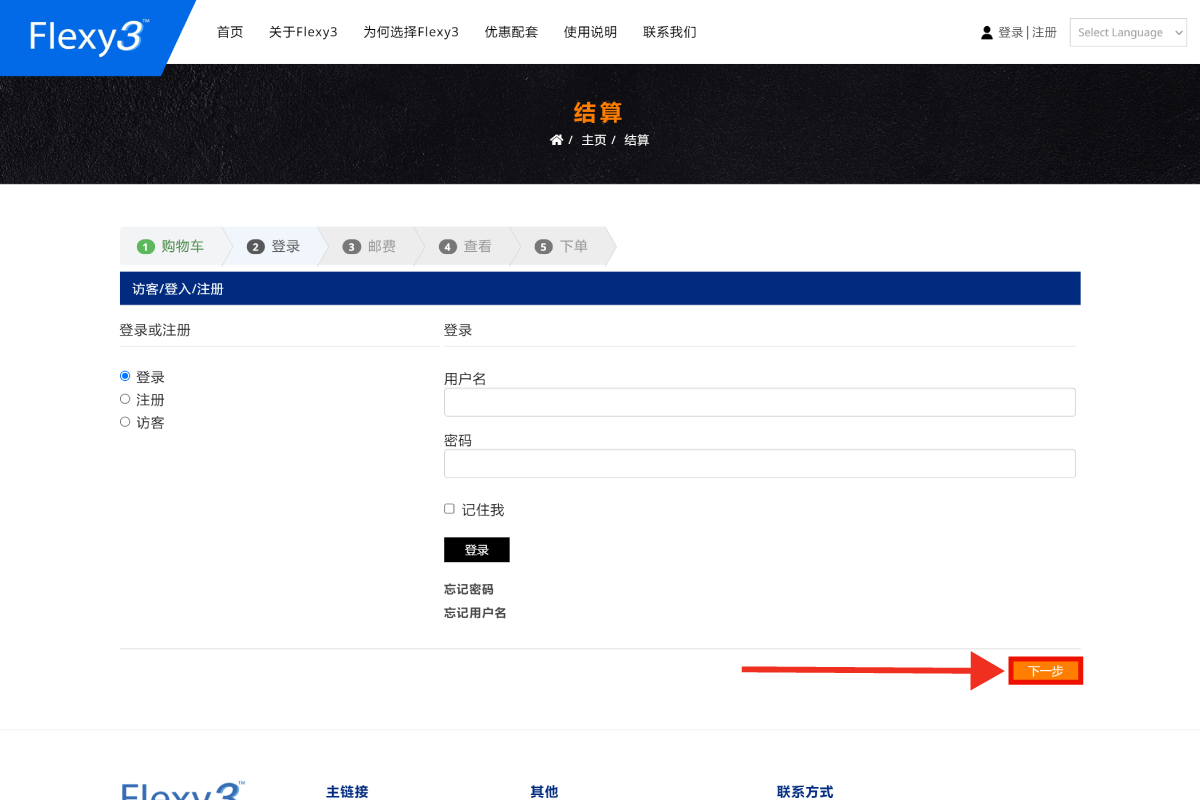Click step 1 购物车 in checkout progress

pyautogui.click(x=171, y=246)
